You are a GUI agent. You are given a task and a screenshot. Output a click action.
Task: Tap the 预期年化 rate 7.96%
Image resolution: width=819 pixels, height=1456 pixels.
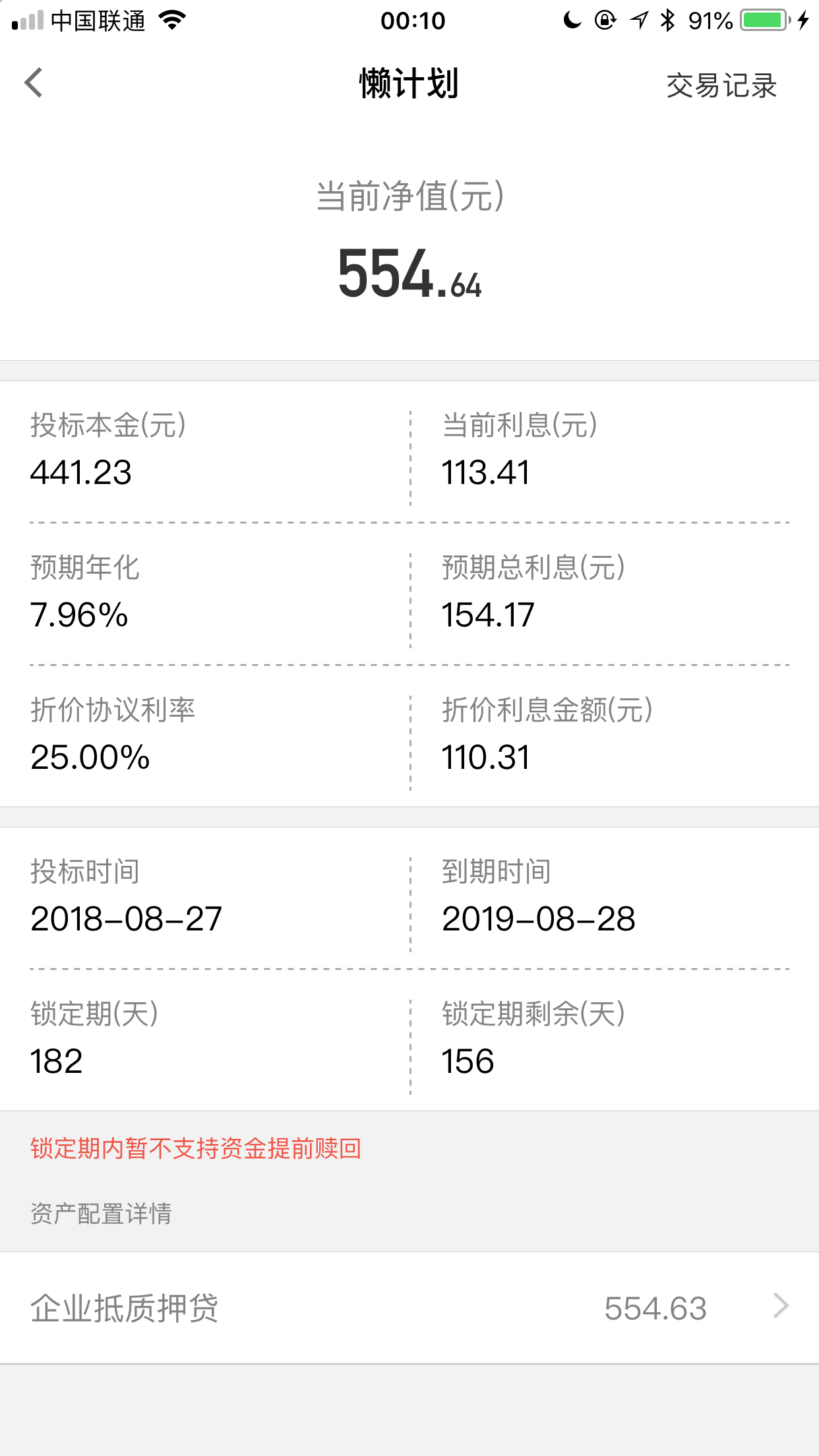click(79, 615)
